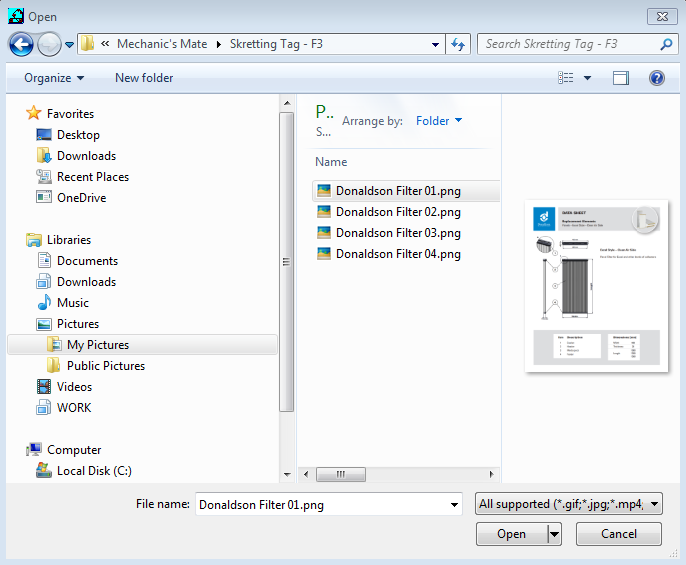
Task: Click the Recent Places icon
Action: pyautogui.click(x=44, y=176)
